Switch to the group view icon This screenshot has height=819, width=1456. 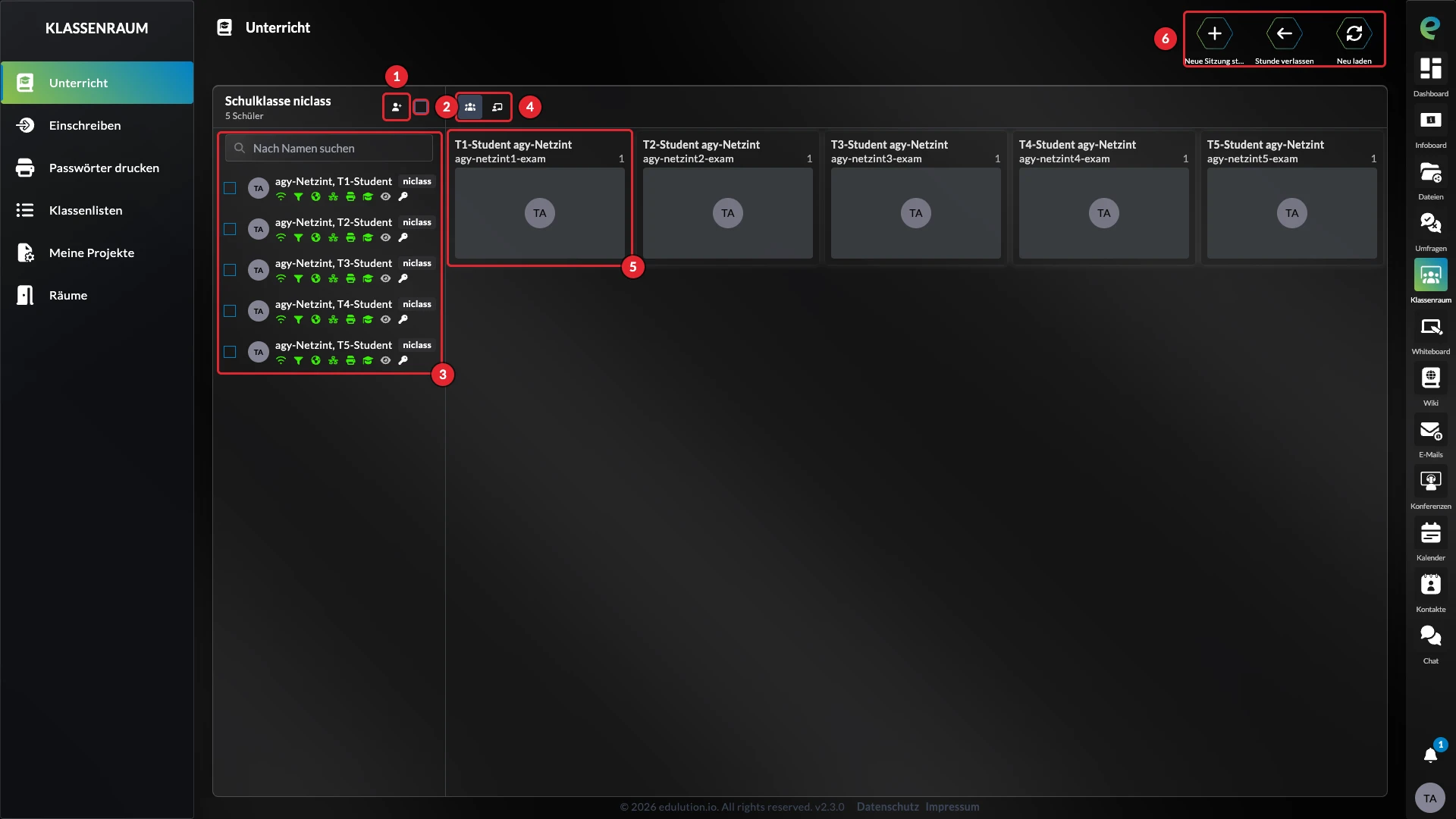pos(470,107)
